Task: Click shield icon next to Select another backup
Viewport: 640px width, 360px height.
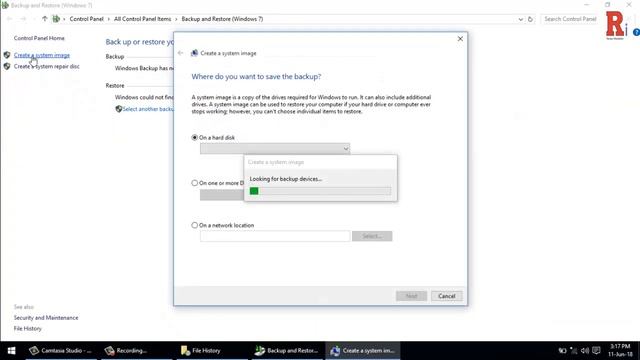Action: click(119, 109)
